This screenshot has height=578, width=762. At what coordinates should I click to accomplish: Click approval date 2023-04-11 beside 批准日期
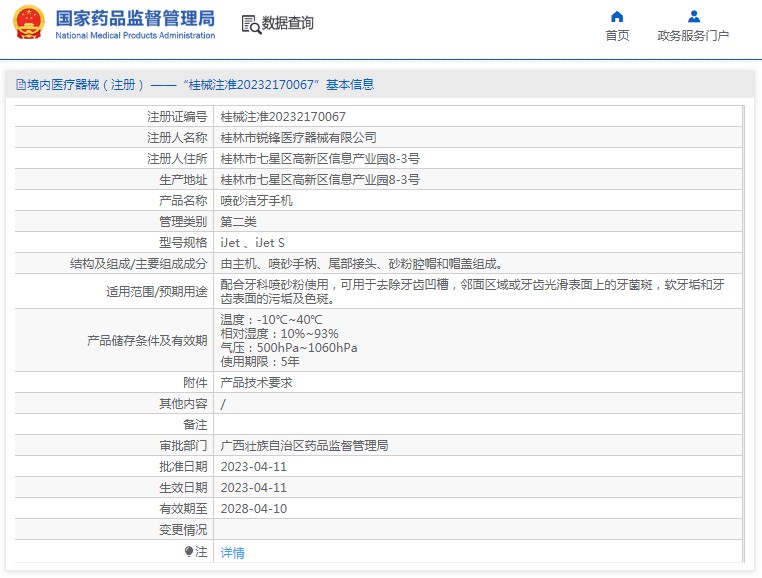coord(254,467)
